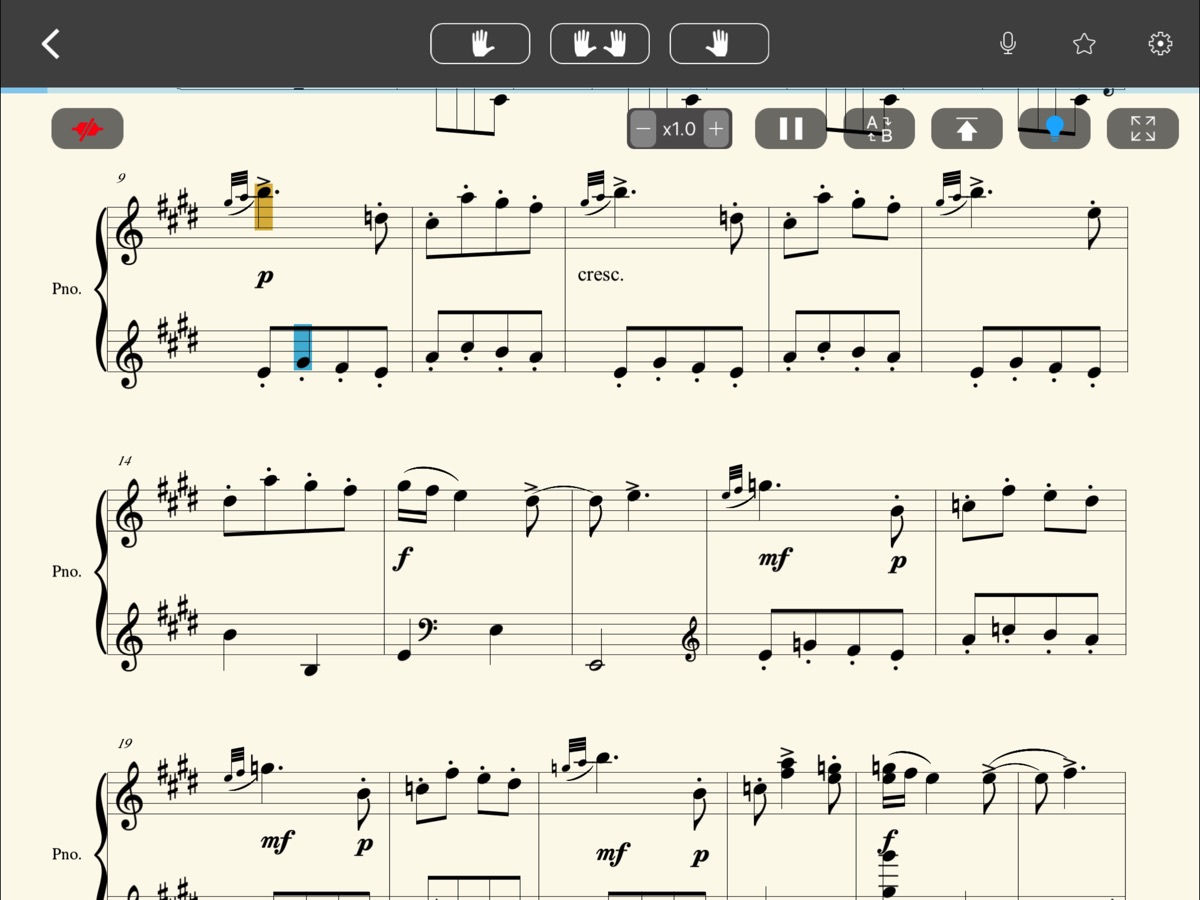This screenshot has height=900, width=1200.
Task: Increase playback speed with plus button
Action: [x=716, y=129]
